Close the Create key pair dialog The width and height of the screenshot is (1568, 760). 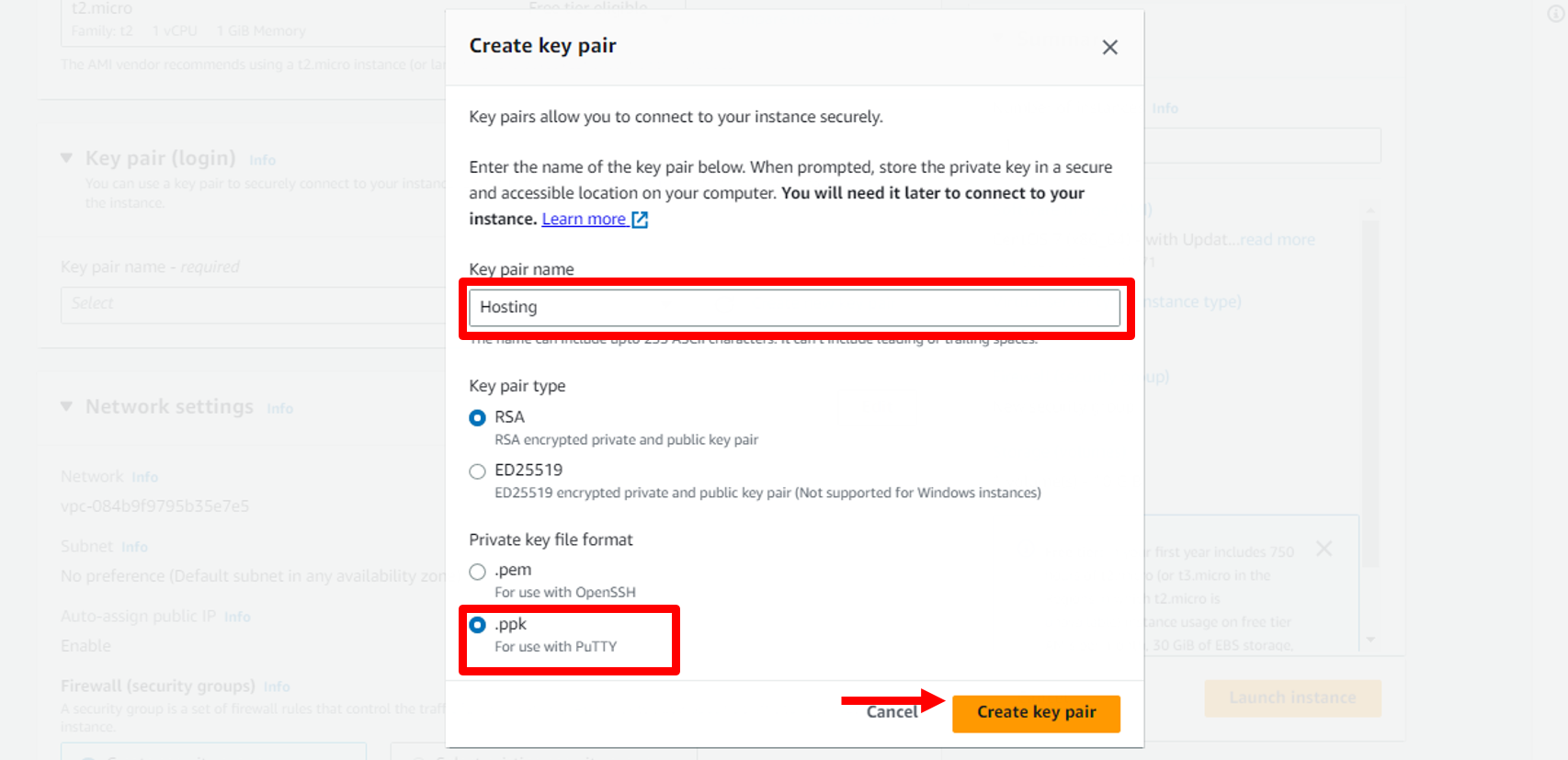pos(1109,48)
